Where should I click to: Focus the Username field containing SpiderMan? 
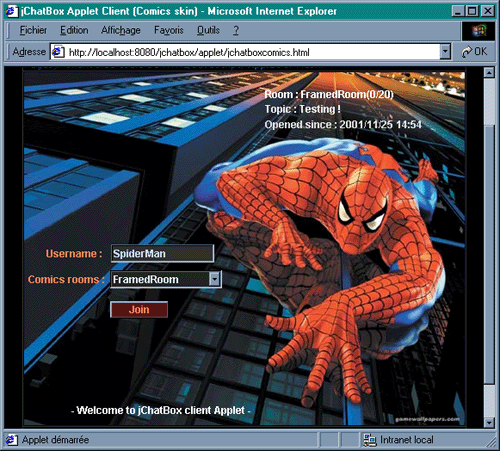(x=162, y=254)
